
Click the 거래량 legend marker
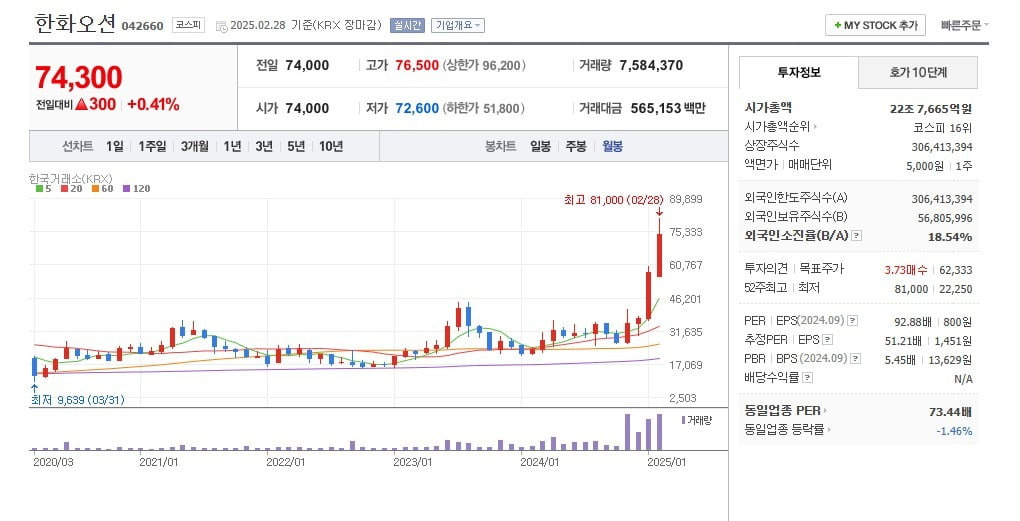pos(683,420)
